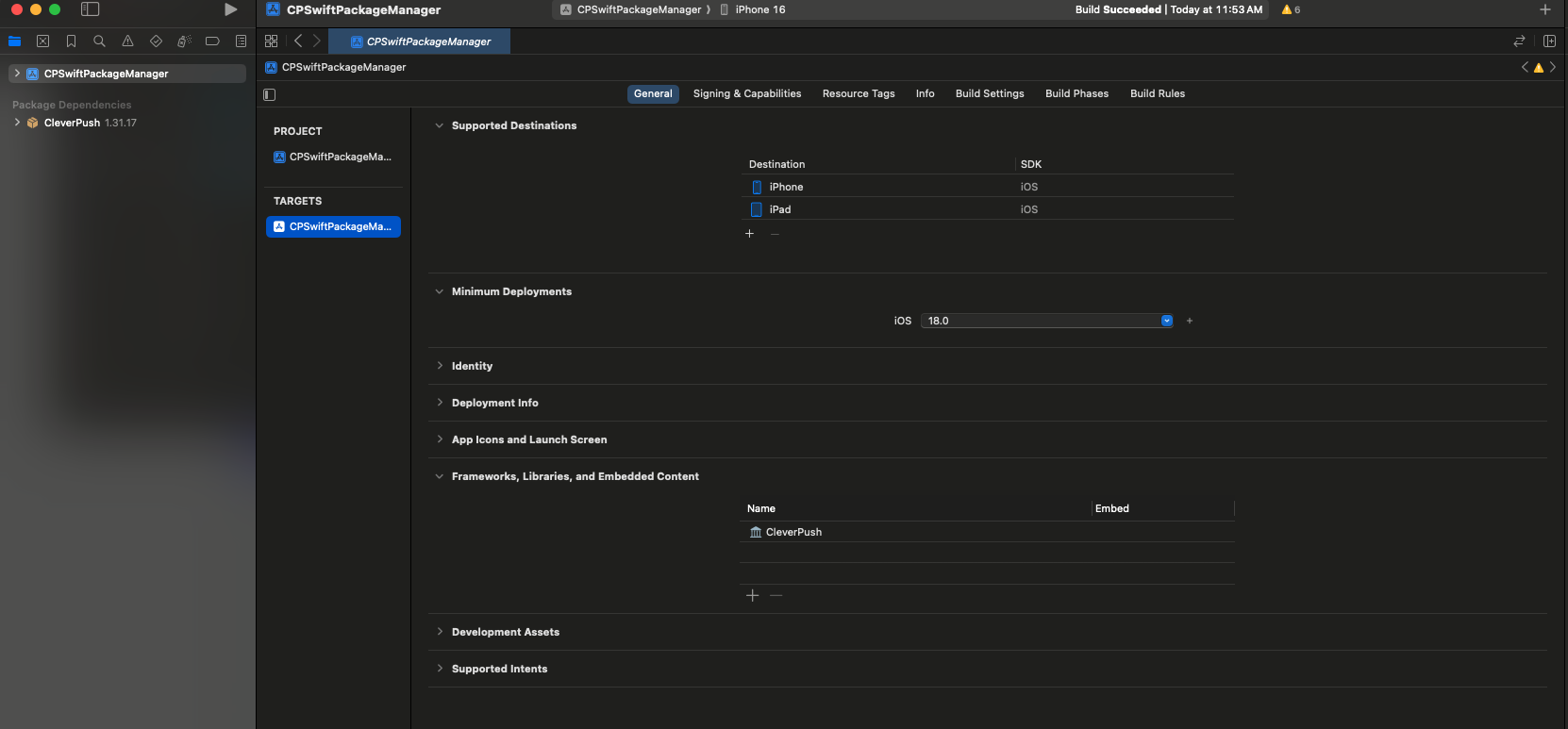Jump to previous issue arrow
The width and height of the screenshot is (1568, 729).
(x=1525, y=67)
